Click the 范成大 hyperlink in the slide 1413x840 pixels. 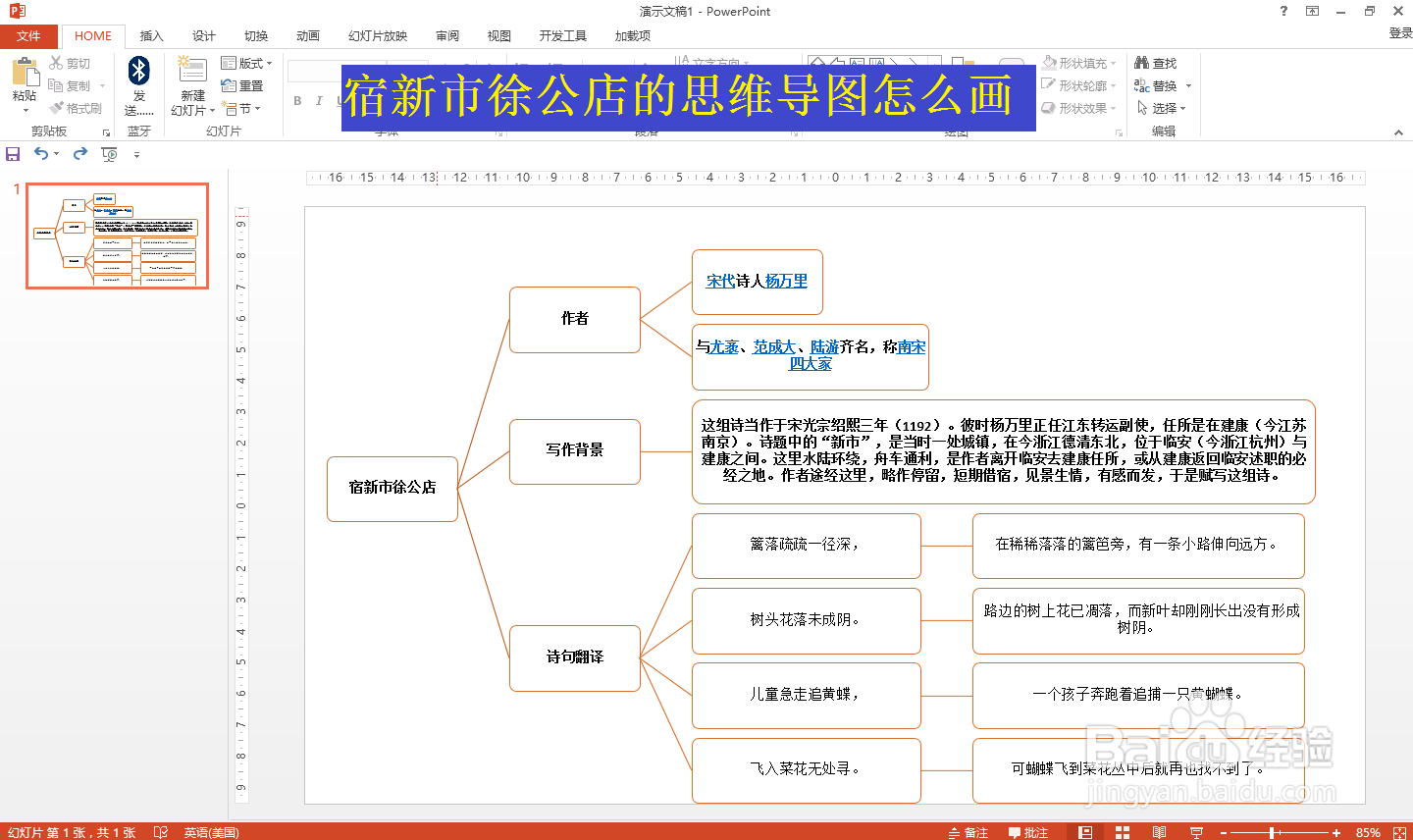pos(774,346)
